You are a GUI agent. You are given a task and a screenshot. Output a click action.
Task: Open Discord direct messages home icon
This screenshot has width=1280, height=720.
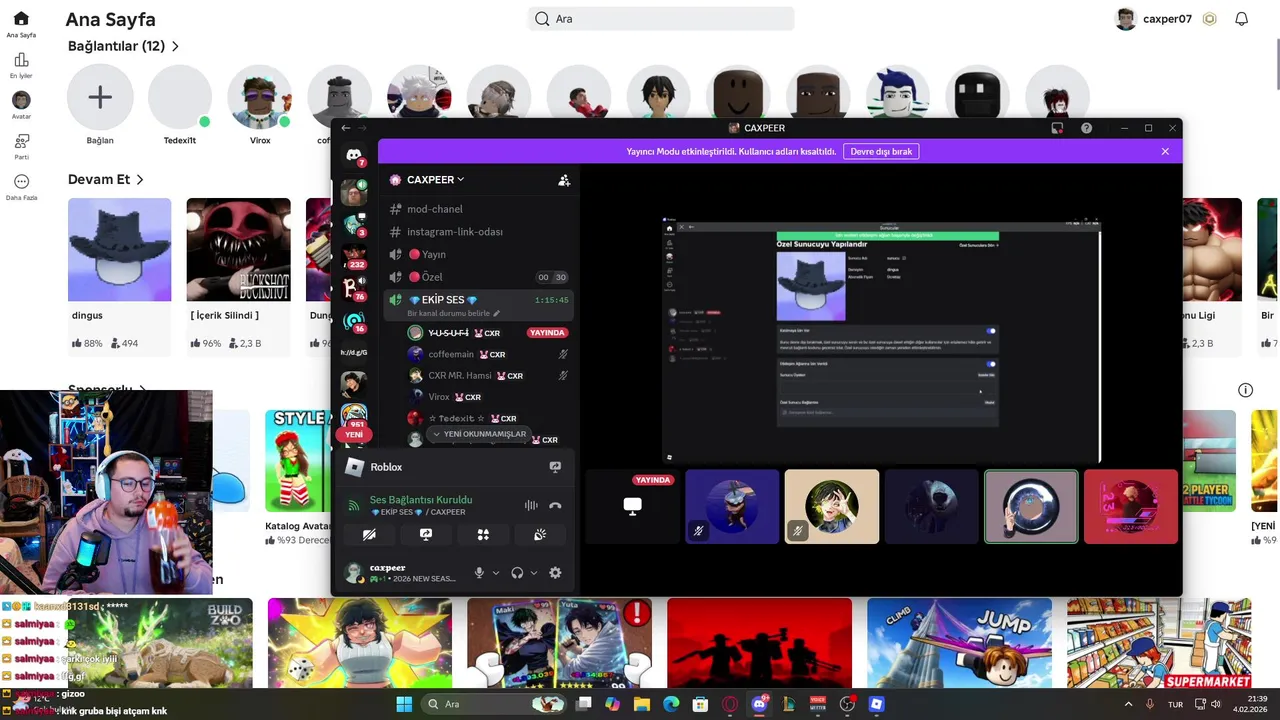pos(354,155)
